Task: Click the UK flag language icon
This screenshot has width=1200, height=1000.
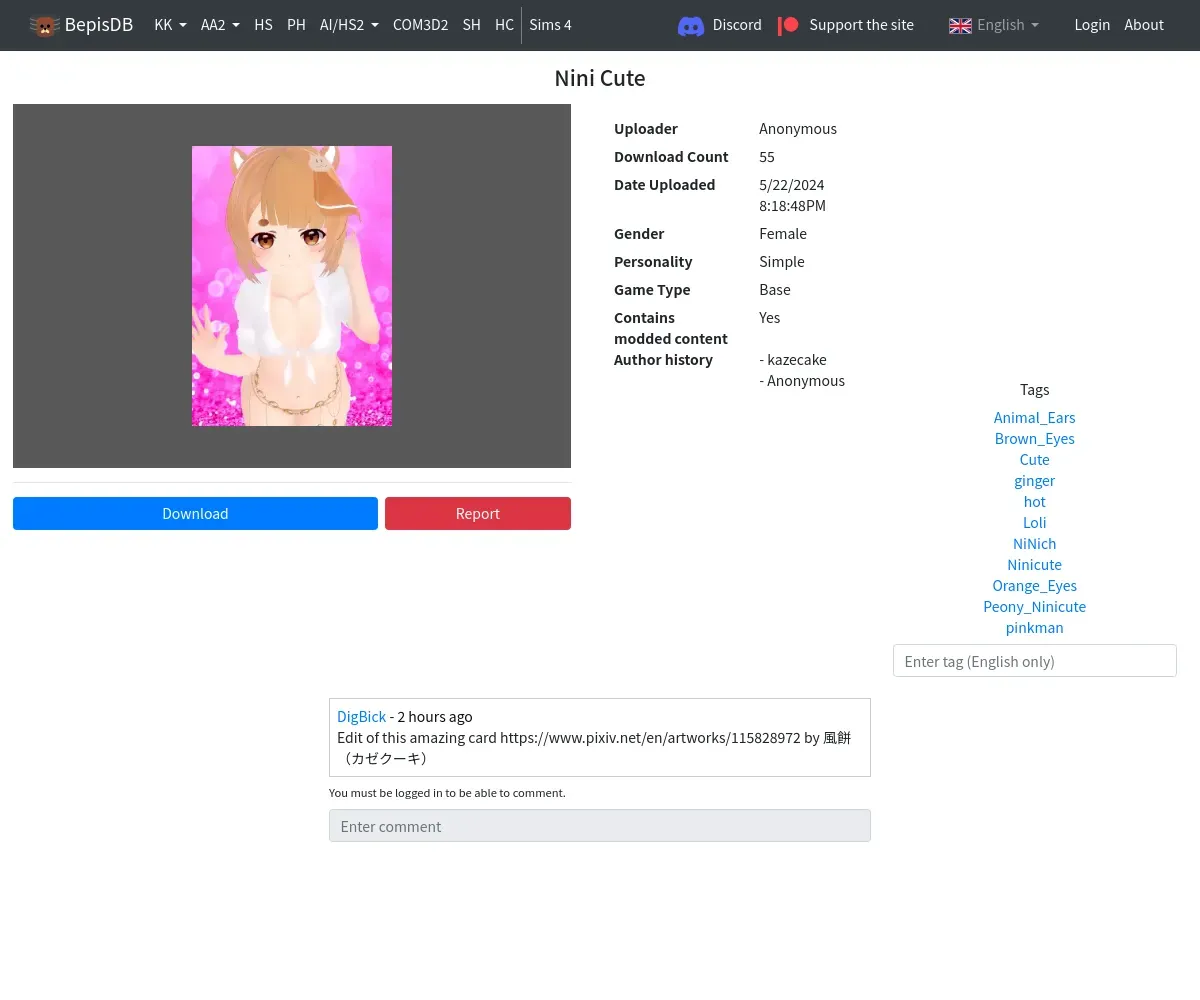Action: click(x=960, y=26)
